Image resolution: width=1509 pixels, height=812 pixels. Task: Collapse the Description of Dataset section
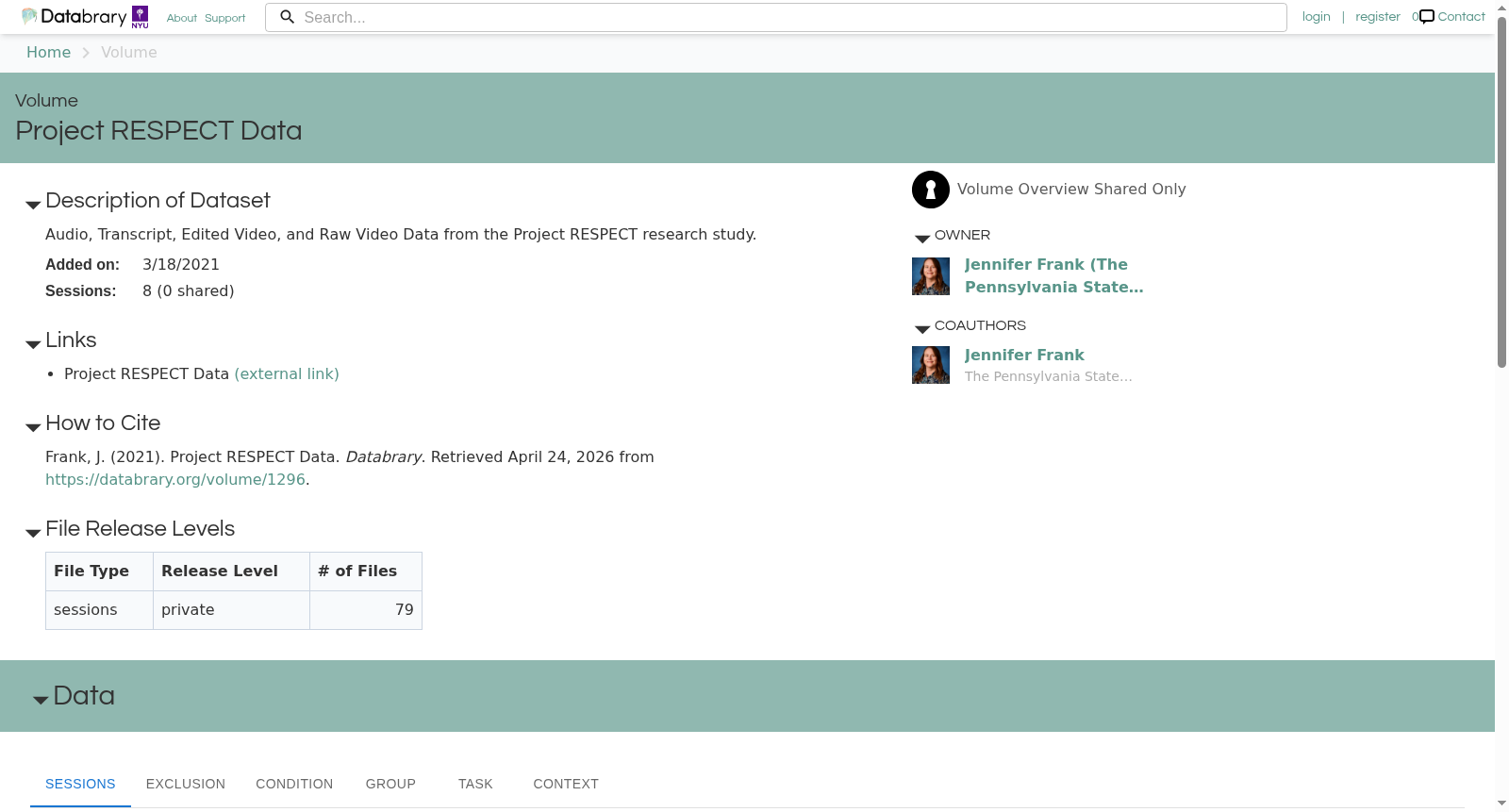coord(33,205)
